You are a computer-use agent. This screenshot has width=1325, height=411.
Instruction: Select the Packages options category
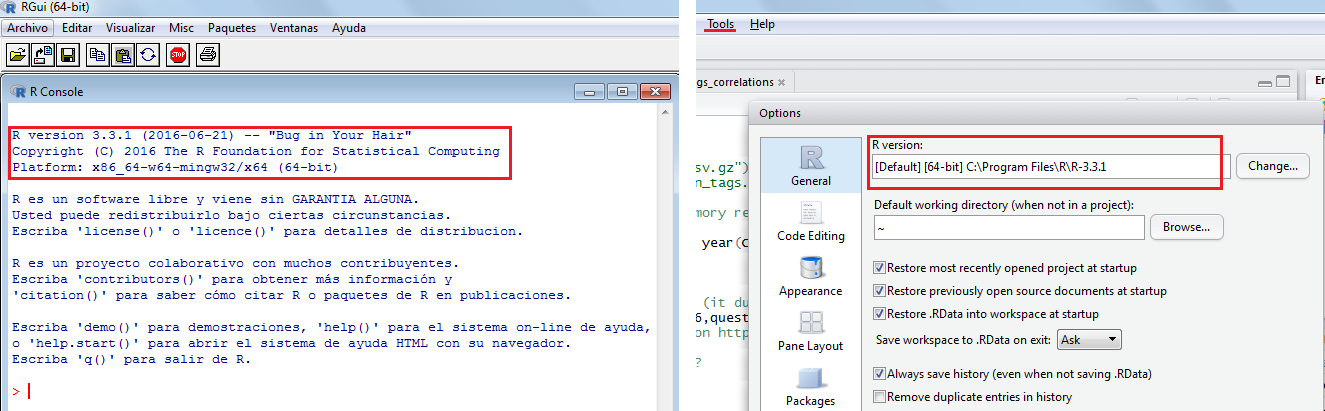810,387
